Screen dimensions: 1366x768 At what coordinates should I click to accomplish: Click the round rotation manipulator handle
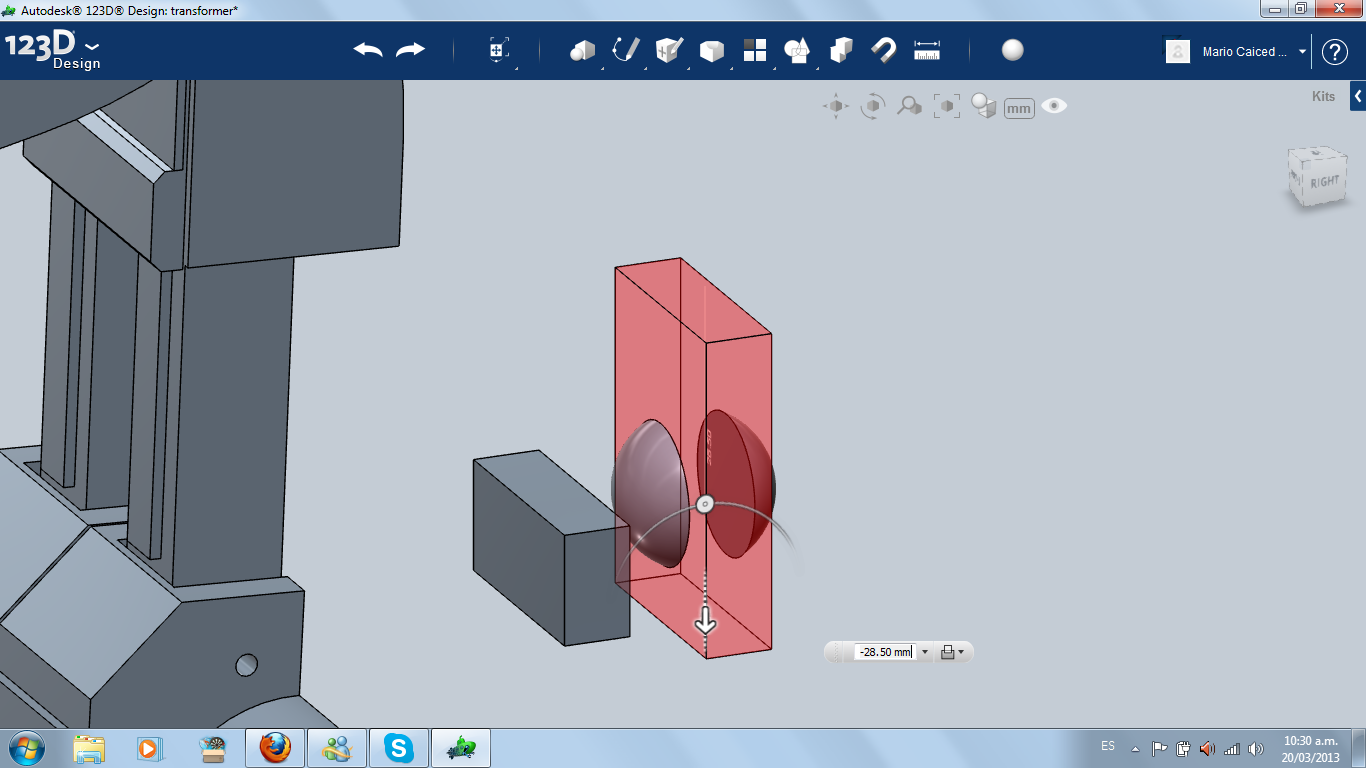coord(704,504)
